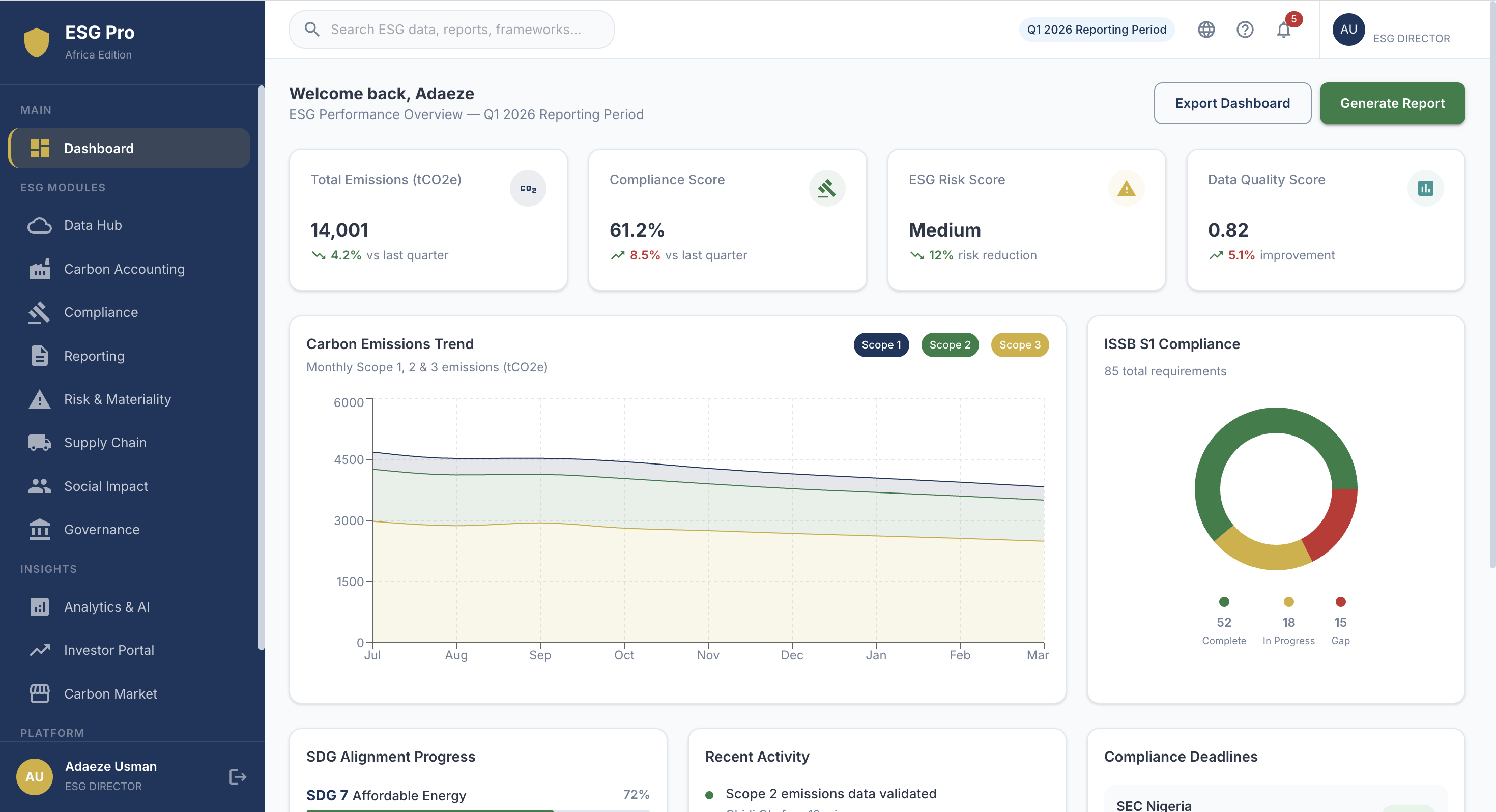The height and width of the screenshot is (812, 1496).
Task: Select the Supply Chain truck icon
Action: [40, 442]
